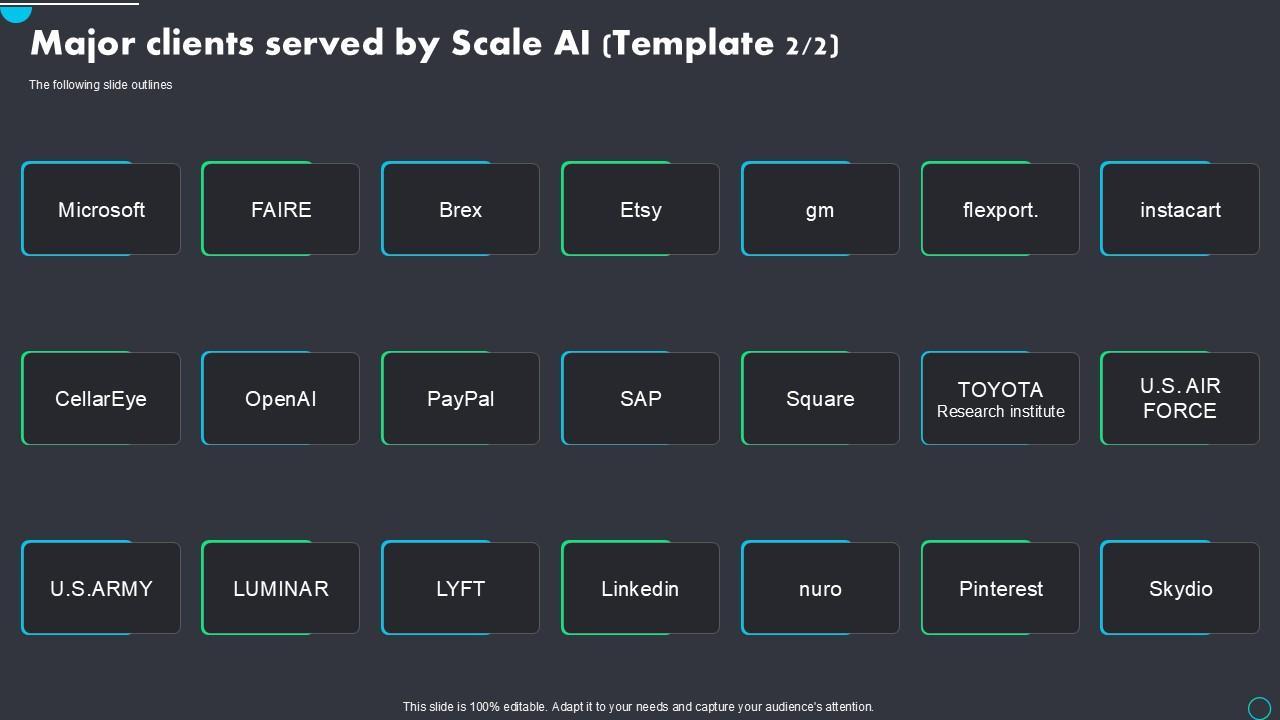Click the OpenAI client card
Screen dimensions: 1280x720
click(281, 398)
